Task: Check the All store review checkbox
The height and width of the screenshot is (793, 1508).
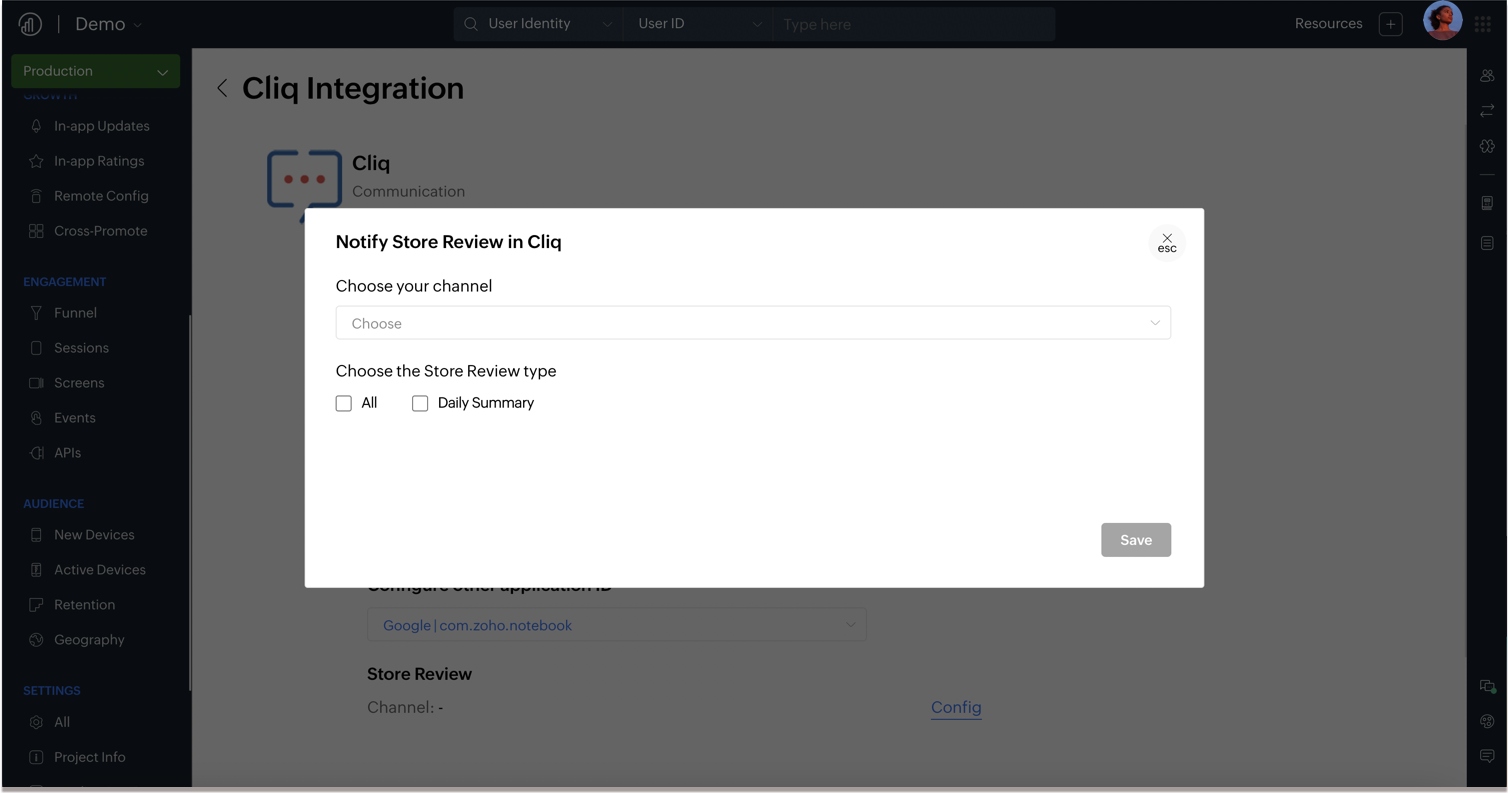Action: point(344,403)
